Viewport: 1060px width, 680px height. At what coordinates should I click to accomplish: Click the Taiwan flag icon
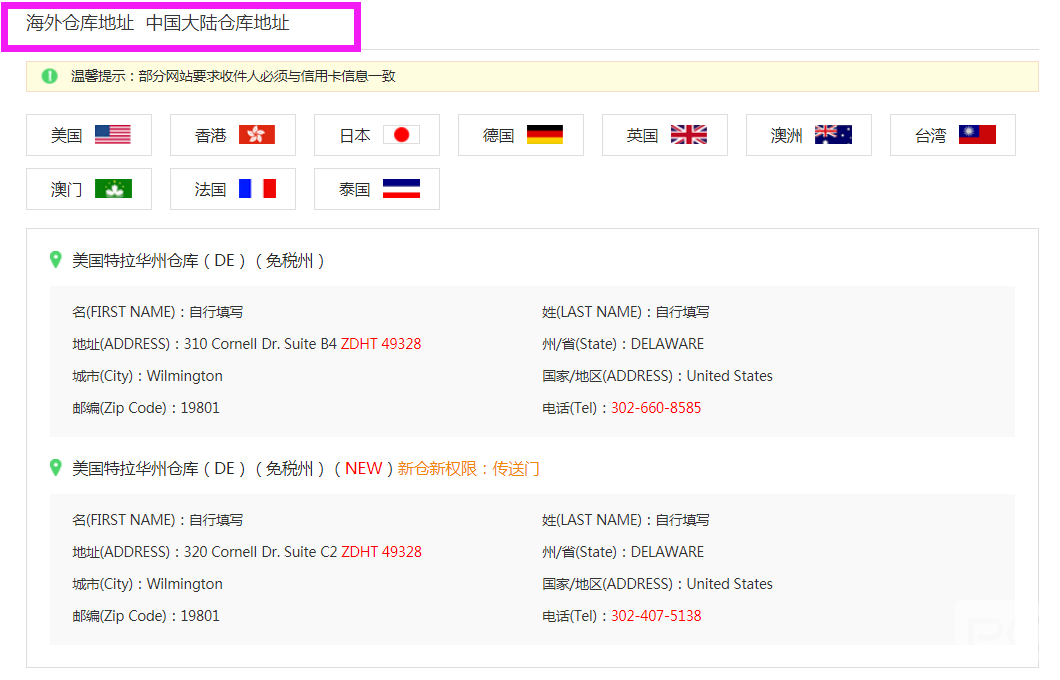point(977,135)
